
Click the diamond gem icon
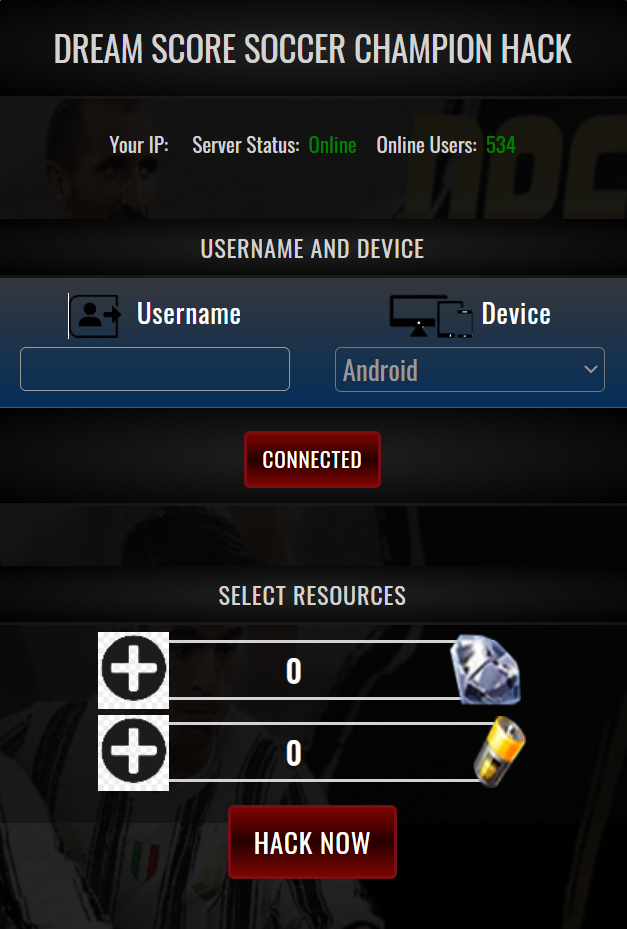click(x=485, y=669)
